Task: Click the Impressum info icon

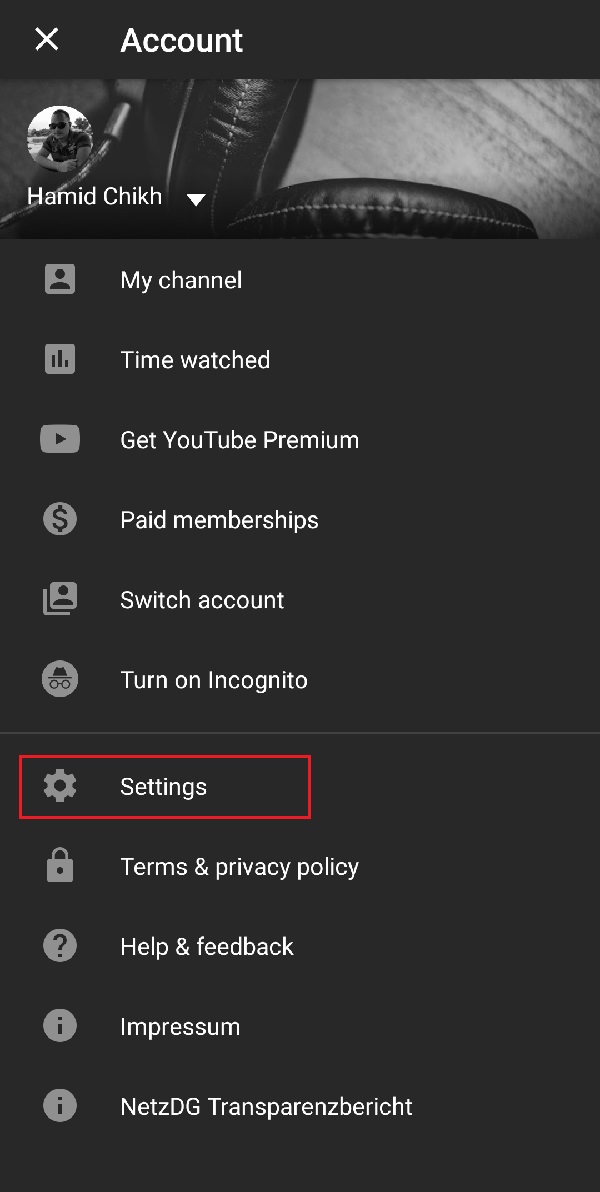Action: pyautogui.click(x=59, y=1025)
